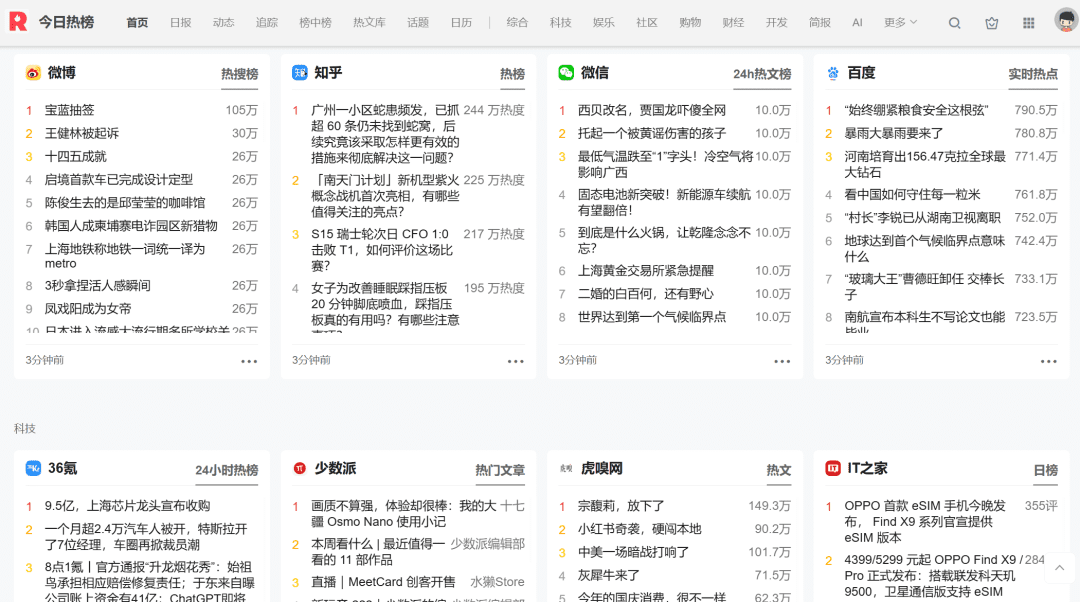Click the user avatar in top-right corner
Viewport: 1080px width, 602px height.
pyautogui.click(x=1065, y=21)
